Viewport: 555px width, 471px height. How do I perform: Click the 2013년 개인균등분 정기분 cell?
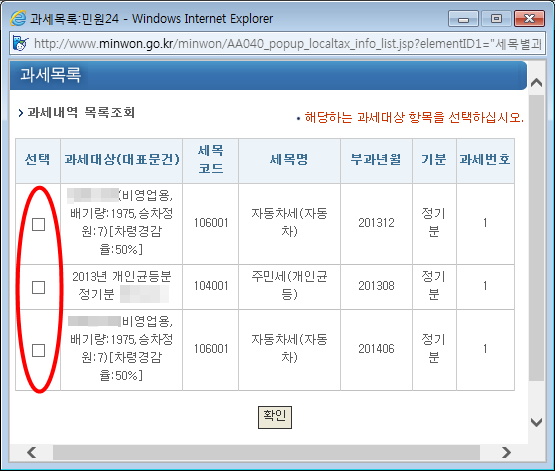pos(121,287)
